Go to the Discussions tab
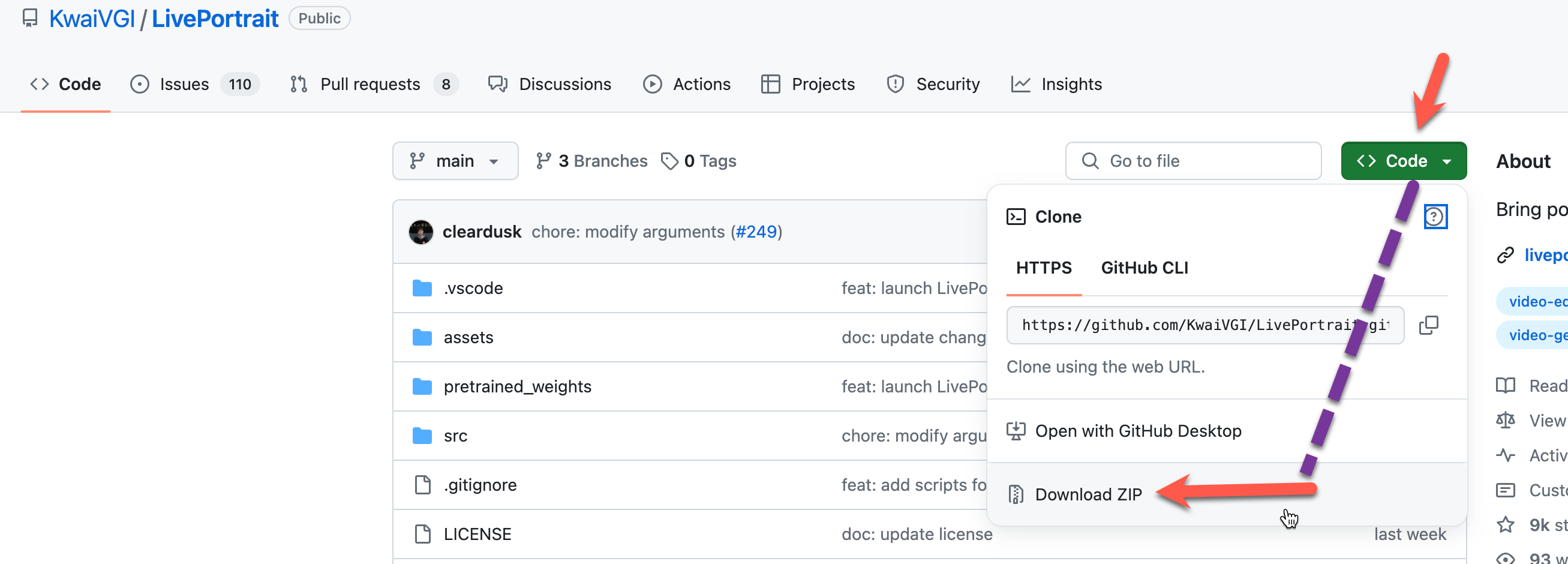Image resolution: width=1568 pixels, height=564 pixels. click(549, 84)
